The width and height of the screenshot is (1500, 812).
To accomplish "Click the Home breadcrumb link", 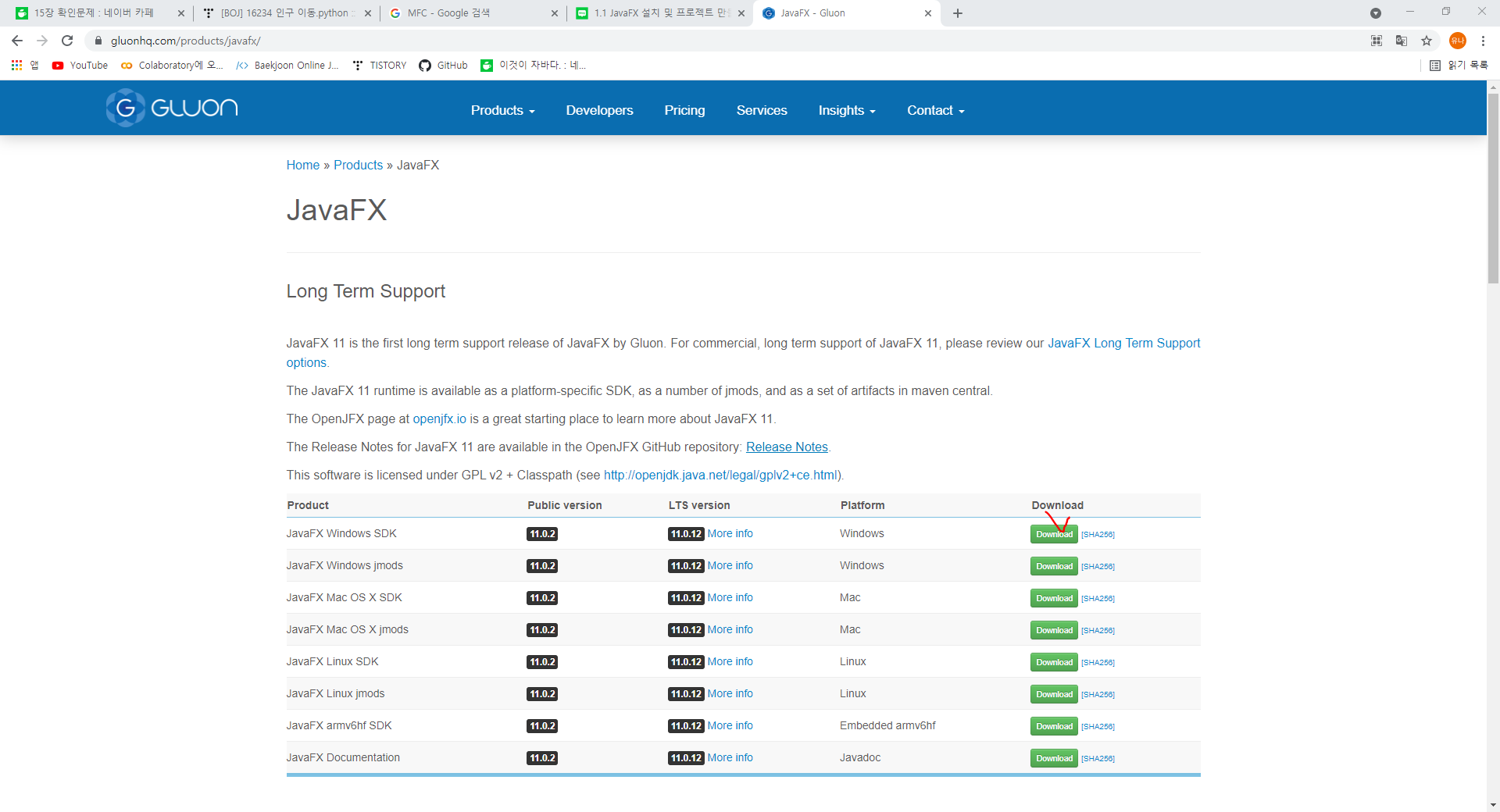I will [302, 166].
